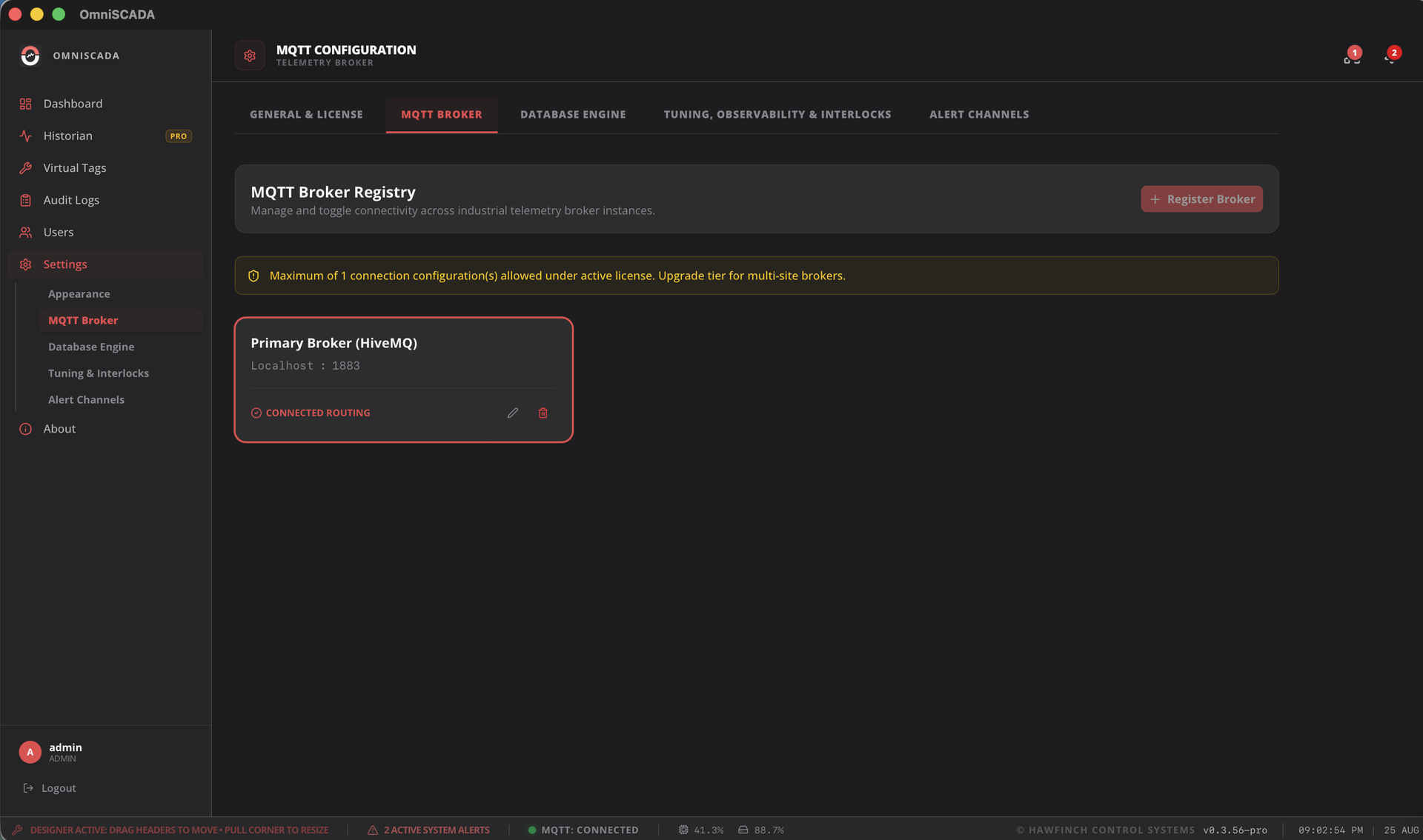Viewport: 1423px width, 840px height.
Task: Click the disk usage icon in status bar
Action: coord(743,830)
